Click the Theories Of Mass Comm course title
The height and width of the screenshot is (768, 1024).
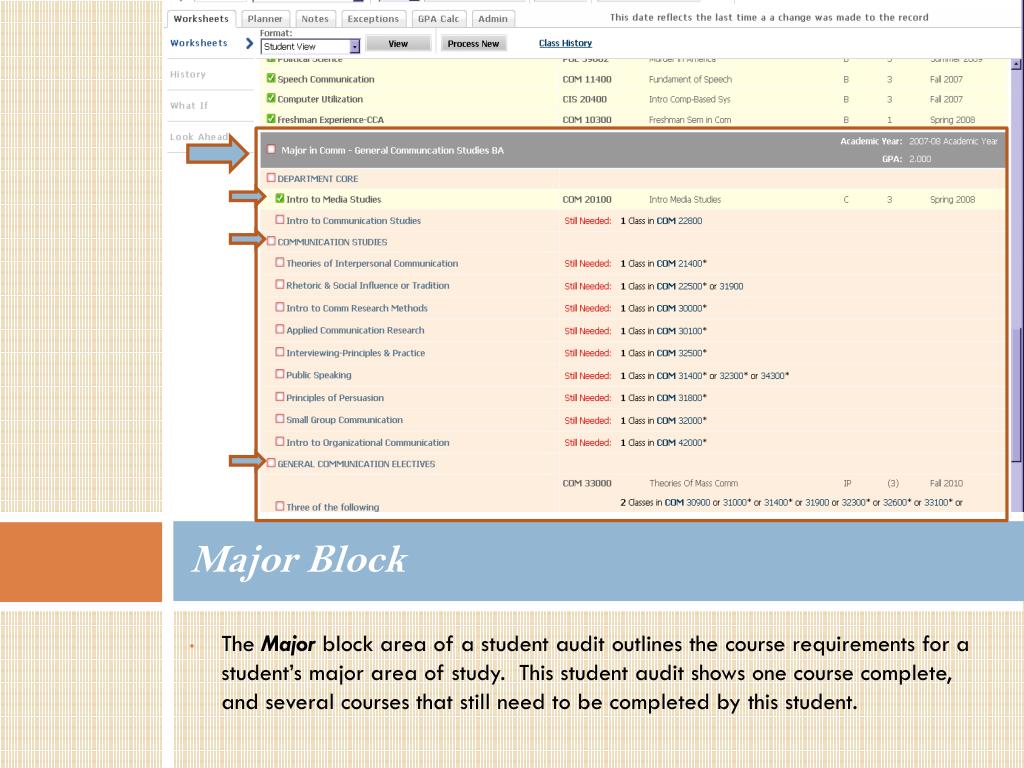(x=694, y=483)
